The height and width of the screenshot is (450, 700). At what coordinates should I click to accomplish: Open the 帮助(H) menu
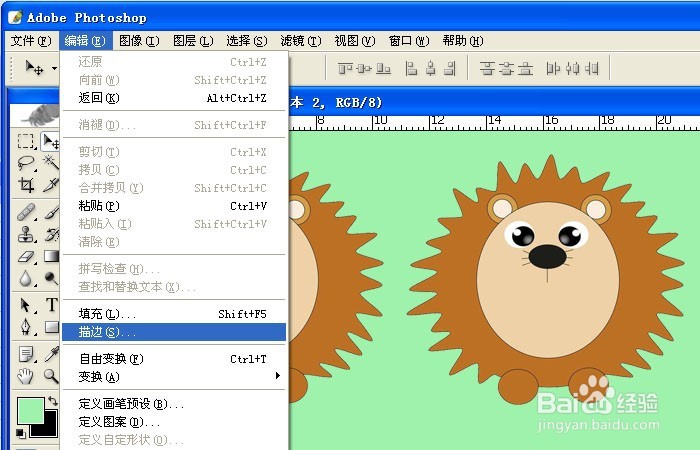click(463, 41)
